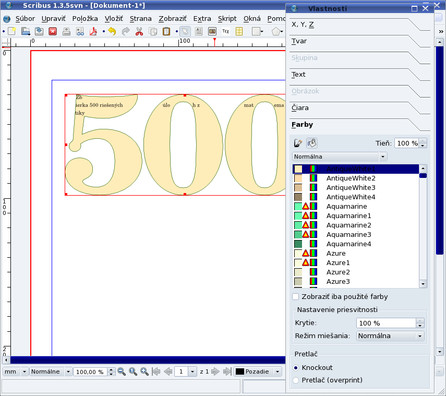Open the Vložiť menu
This screenshot has height=396, width=446.
pyautogui.click(x=114, y=19)
